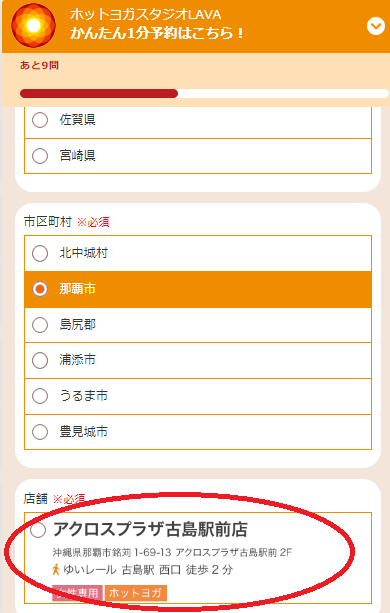Click the あと9問 remaining questions label
390x613 pixels.
39,65
